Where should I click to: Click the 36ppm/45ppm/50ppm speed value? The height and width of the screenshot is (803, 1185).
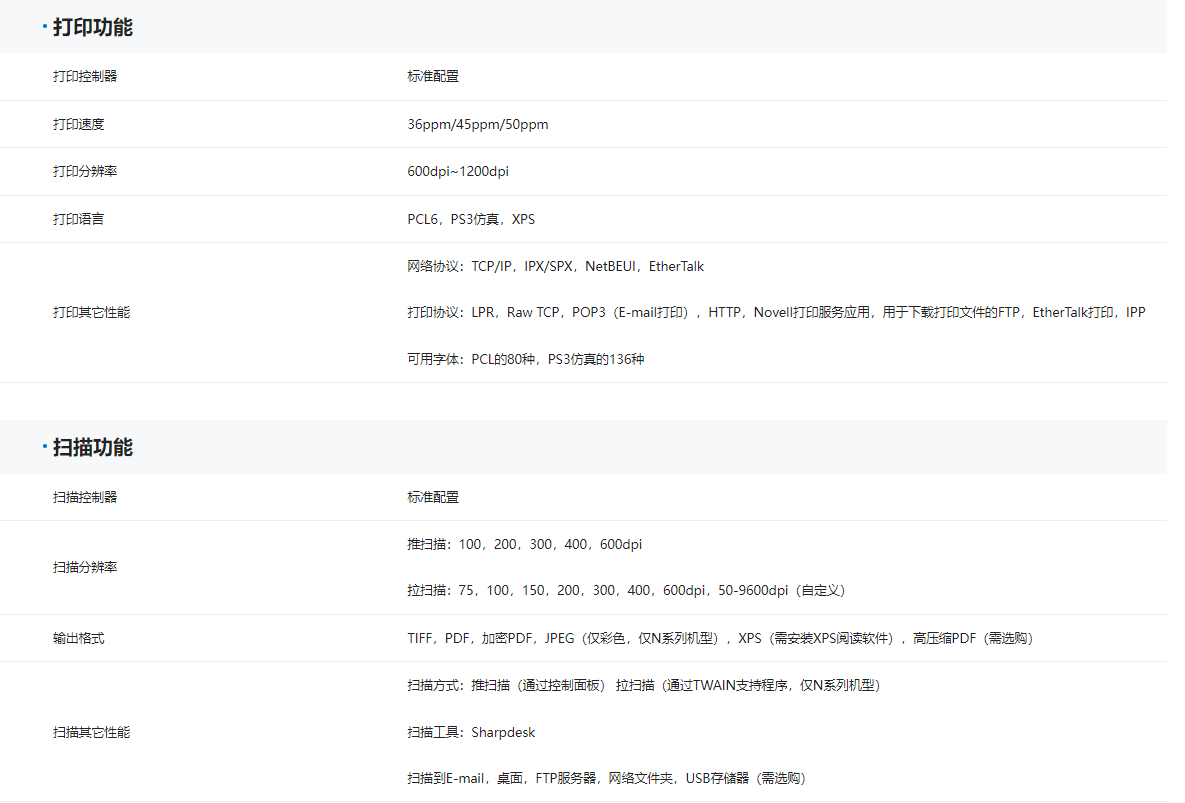coord(477,124)
